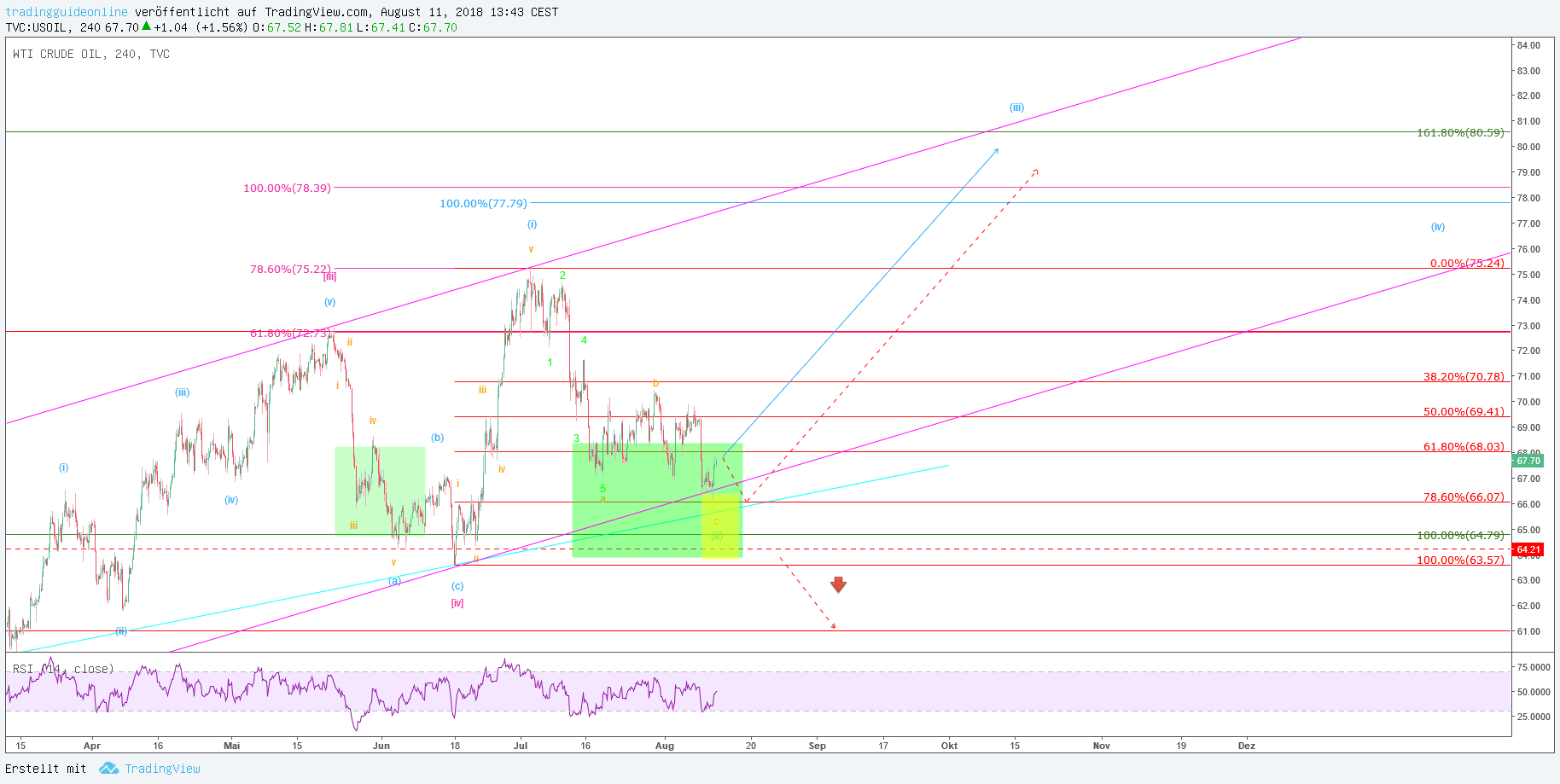Click the RSI (14, close) indicator label
The height and width of the screenshot is (784, 1560).
63,669
